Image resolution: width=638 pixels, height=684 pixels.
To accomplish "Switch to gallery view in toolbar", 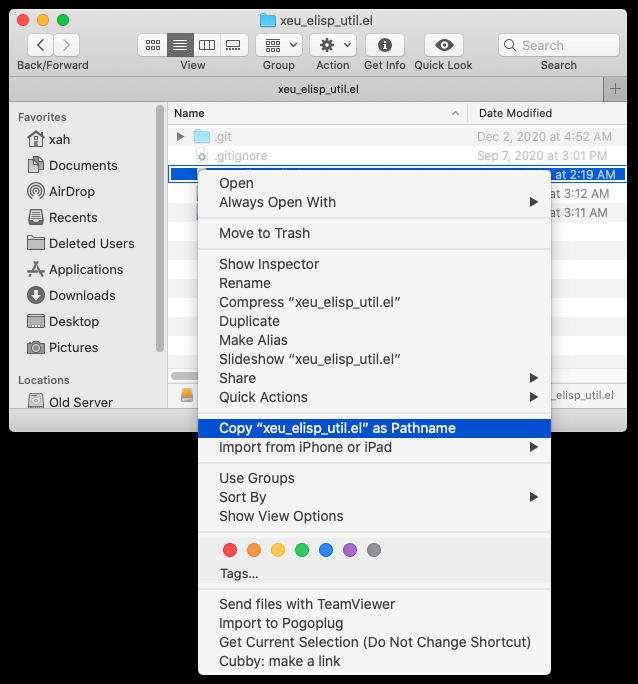I will [234, 45].
